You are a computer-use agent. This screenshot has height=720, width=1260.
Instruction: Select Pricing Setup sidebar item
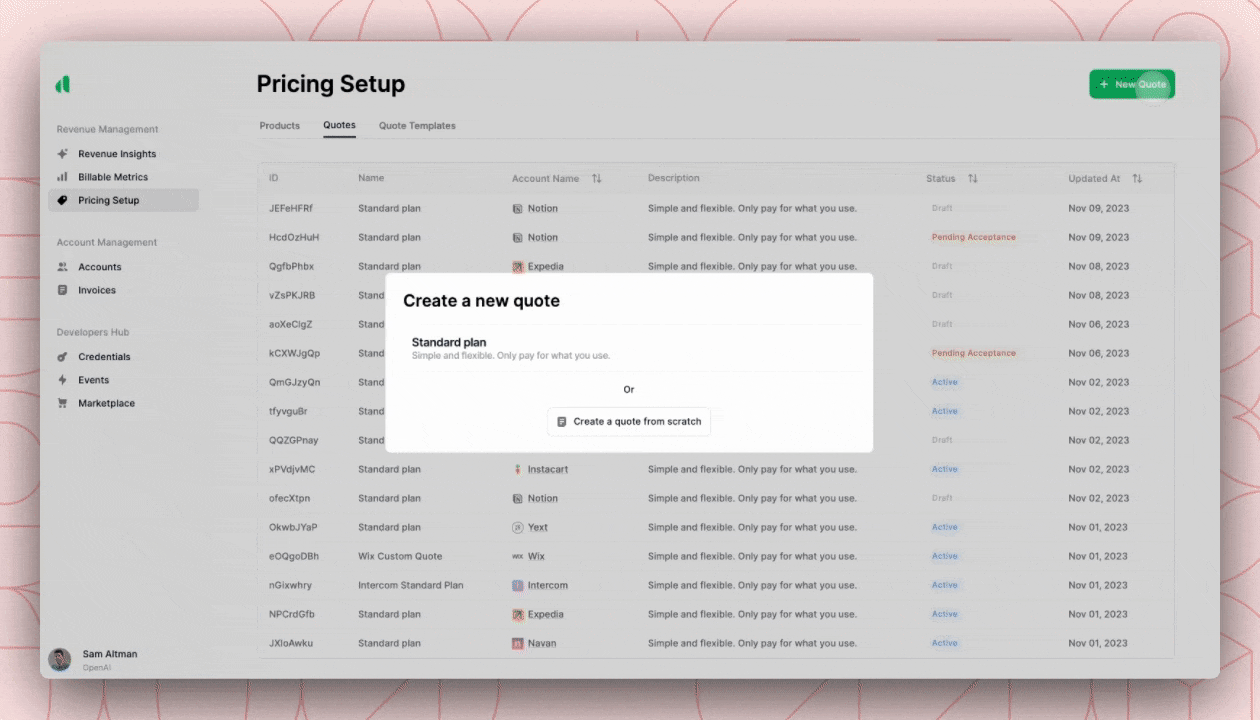tap(108, 200)
